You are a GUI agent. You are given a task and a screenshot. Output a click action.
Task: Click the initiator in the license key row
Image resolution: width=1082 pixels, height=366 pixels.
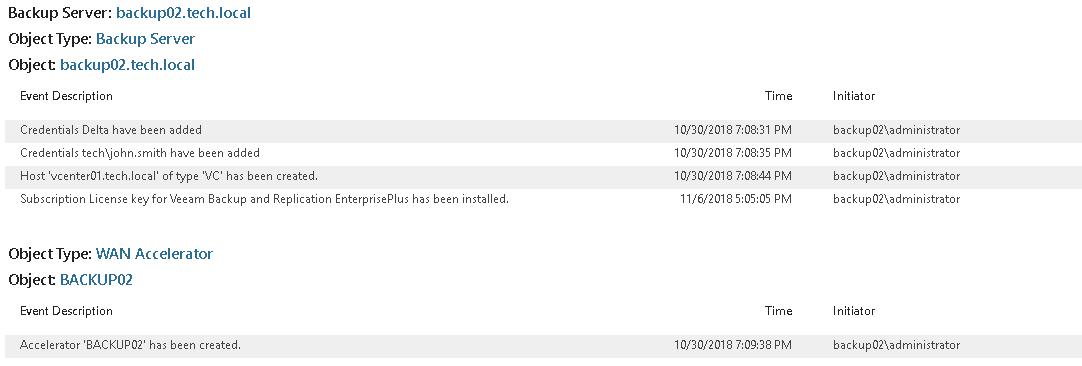896,199
